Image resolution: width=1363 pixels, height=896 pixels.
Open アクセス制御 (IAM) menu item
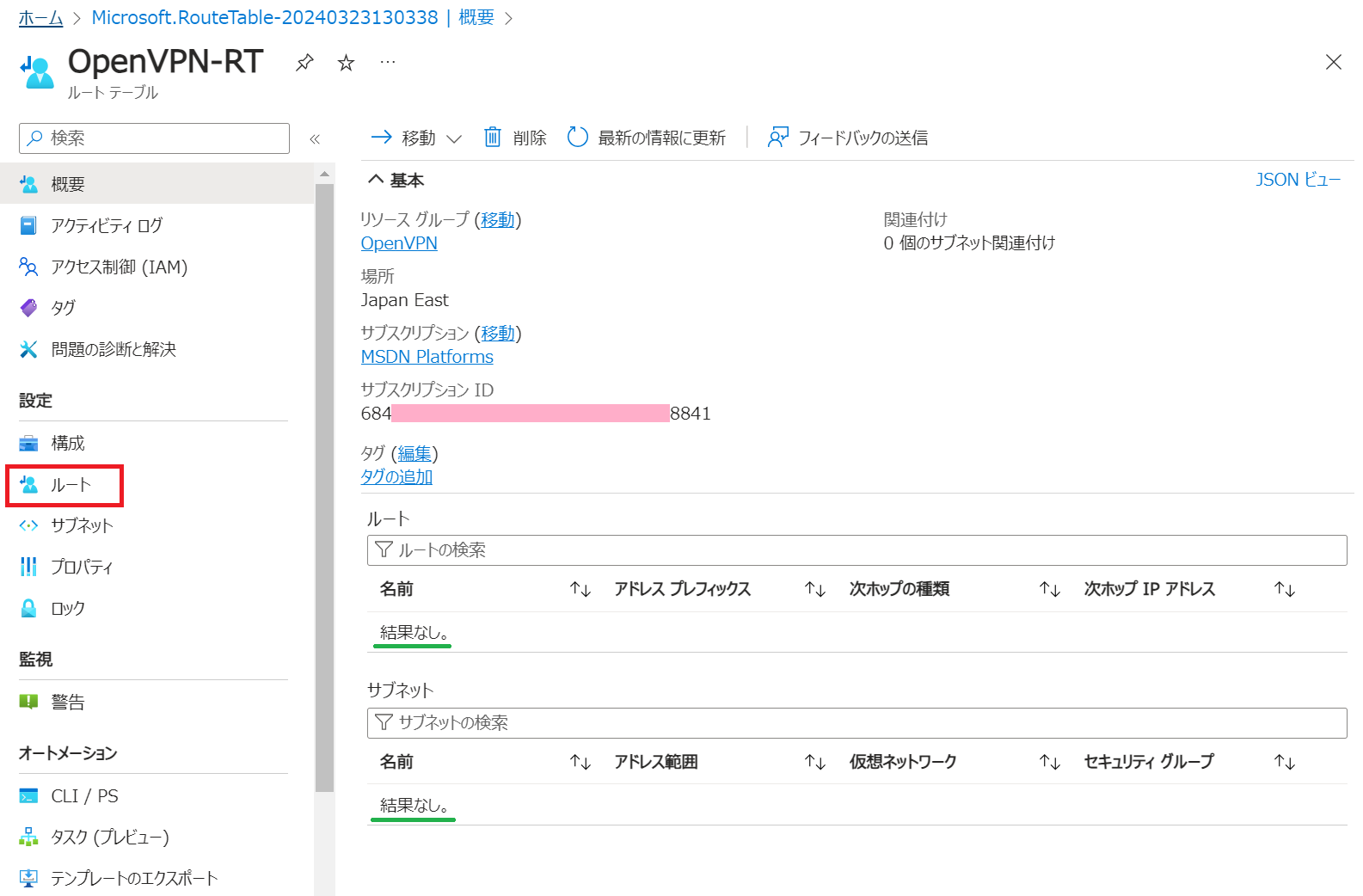[x=157, y=267]
